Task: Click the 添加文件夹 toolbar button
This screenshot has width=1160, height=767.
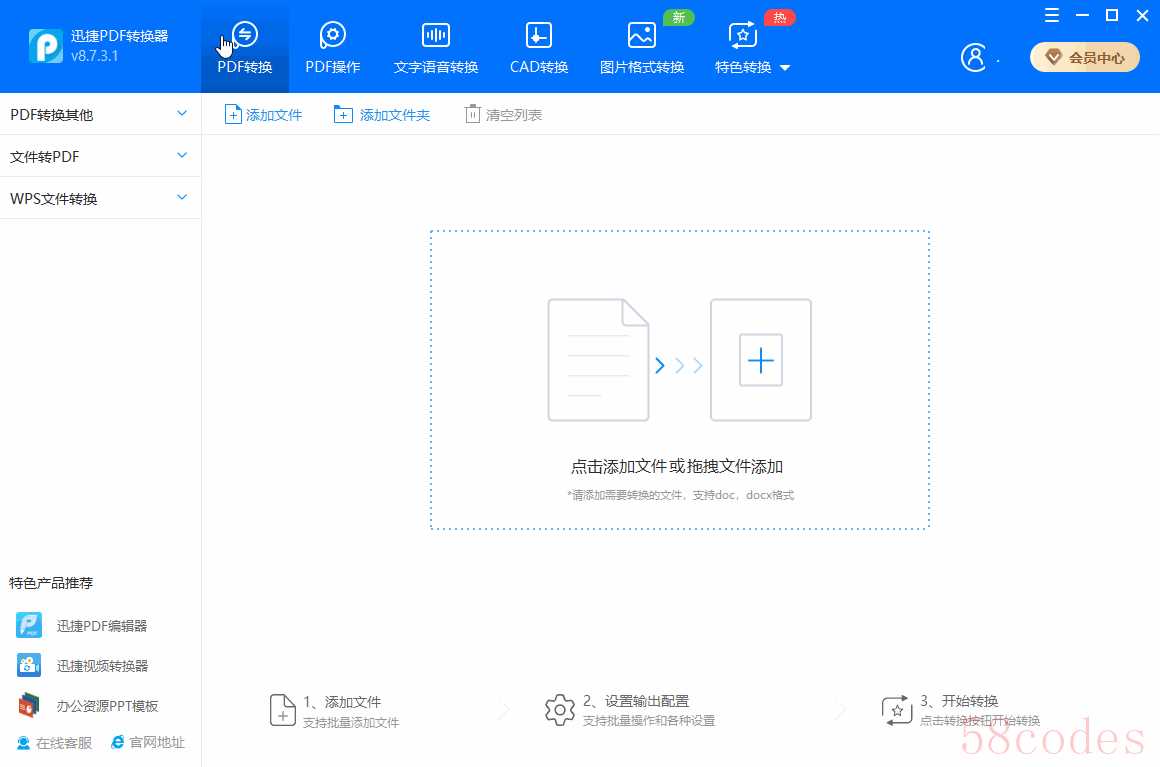Action: pyautogui.click(x=382, y=115)
